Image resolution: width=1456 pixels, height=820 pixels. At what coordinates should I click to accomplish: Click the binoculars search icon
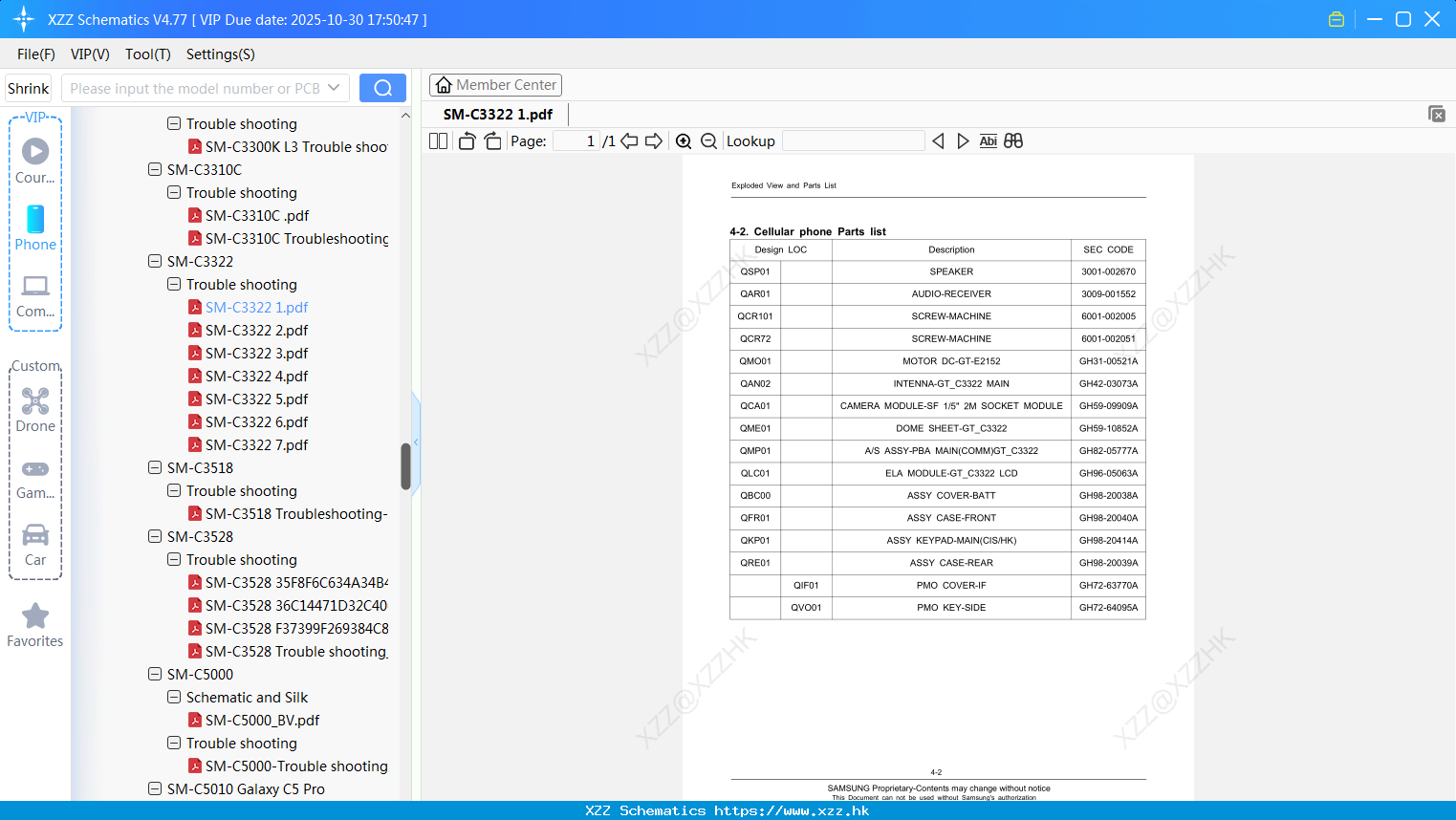pyautogui.click(x=1013, y=141)
